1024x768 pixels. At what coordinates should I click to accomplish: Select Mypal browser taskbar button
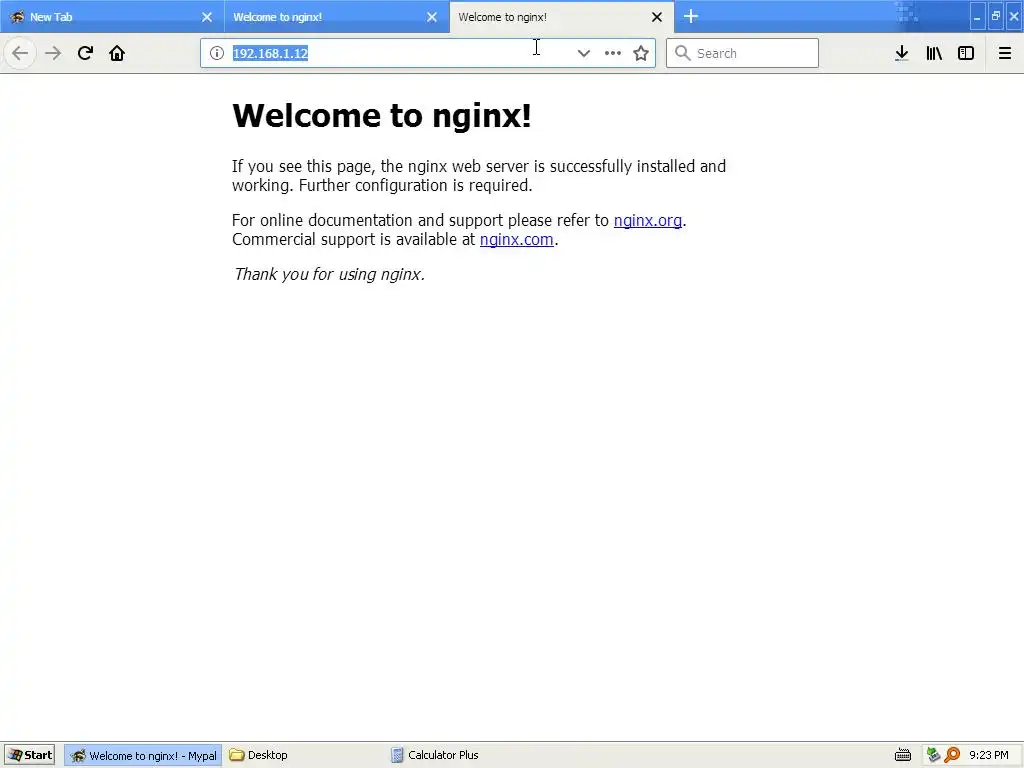coord(143,755)
